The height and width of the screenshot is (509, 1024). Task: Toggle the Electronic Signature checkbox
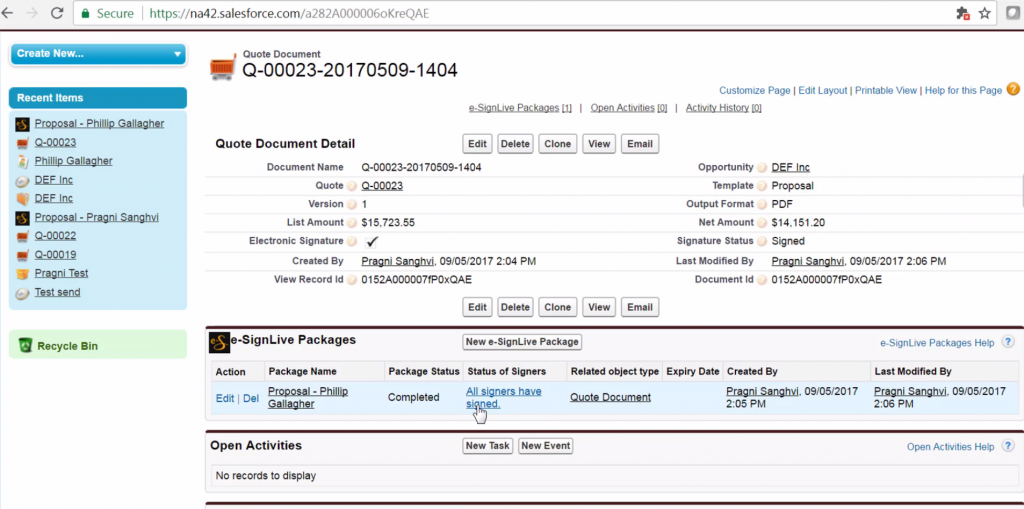coord(372,241)
